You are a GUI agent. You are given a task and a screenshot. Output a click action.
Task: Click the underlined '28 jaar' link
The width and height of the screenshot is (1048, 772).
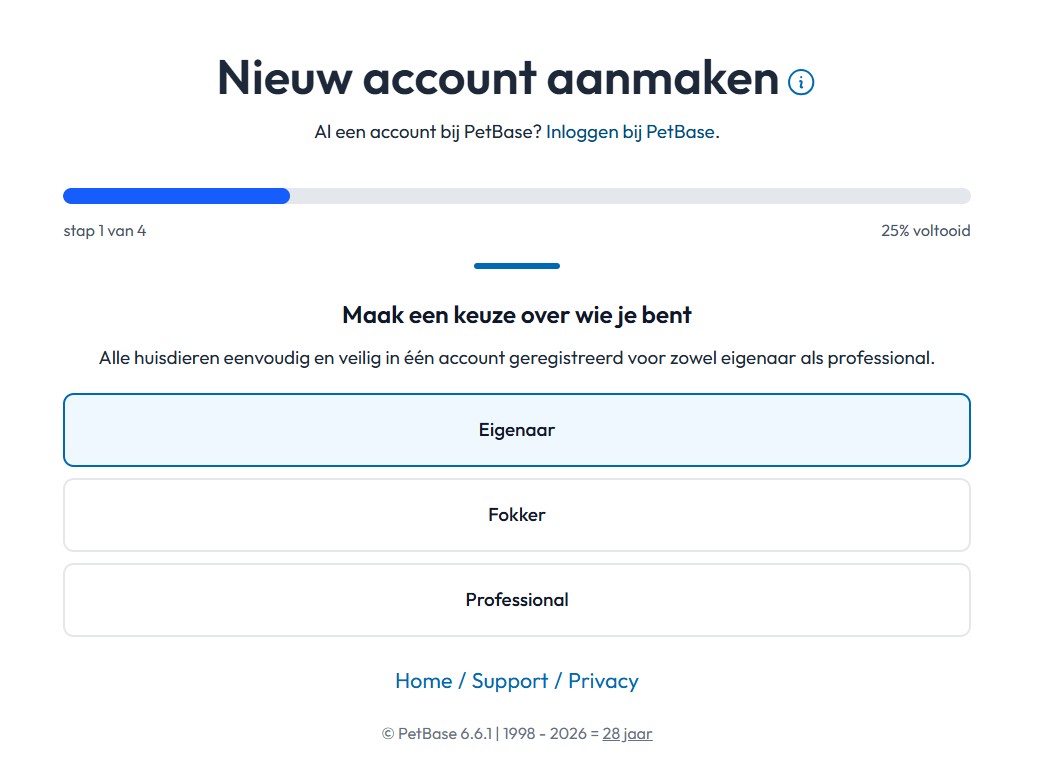(x=626, y=733)
